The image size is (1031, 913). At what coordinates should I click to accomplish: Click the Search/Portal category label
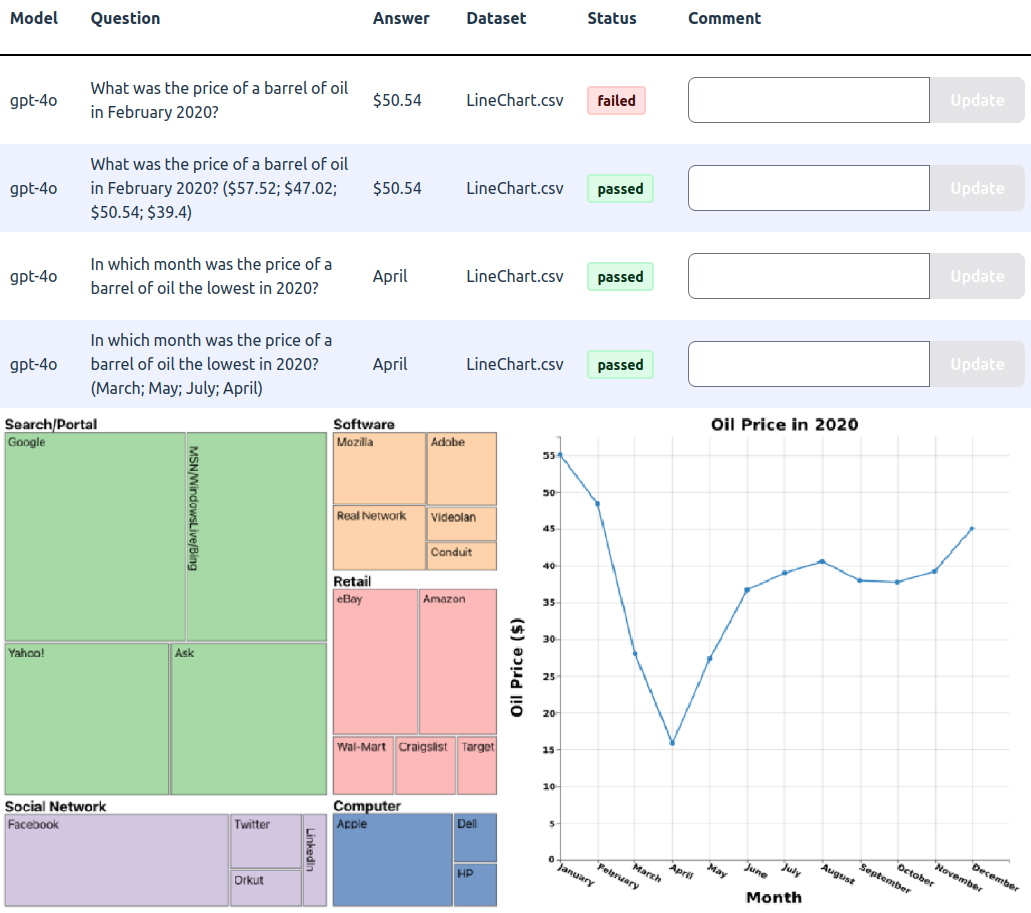(51, 424)
